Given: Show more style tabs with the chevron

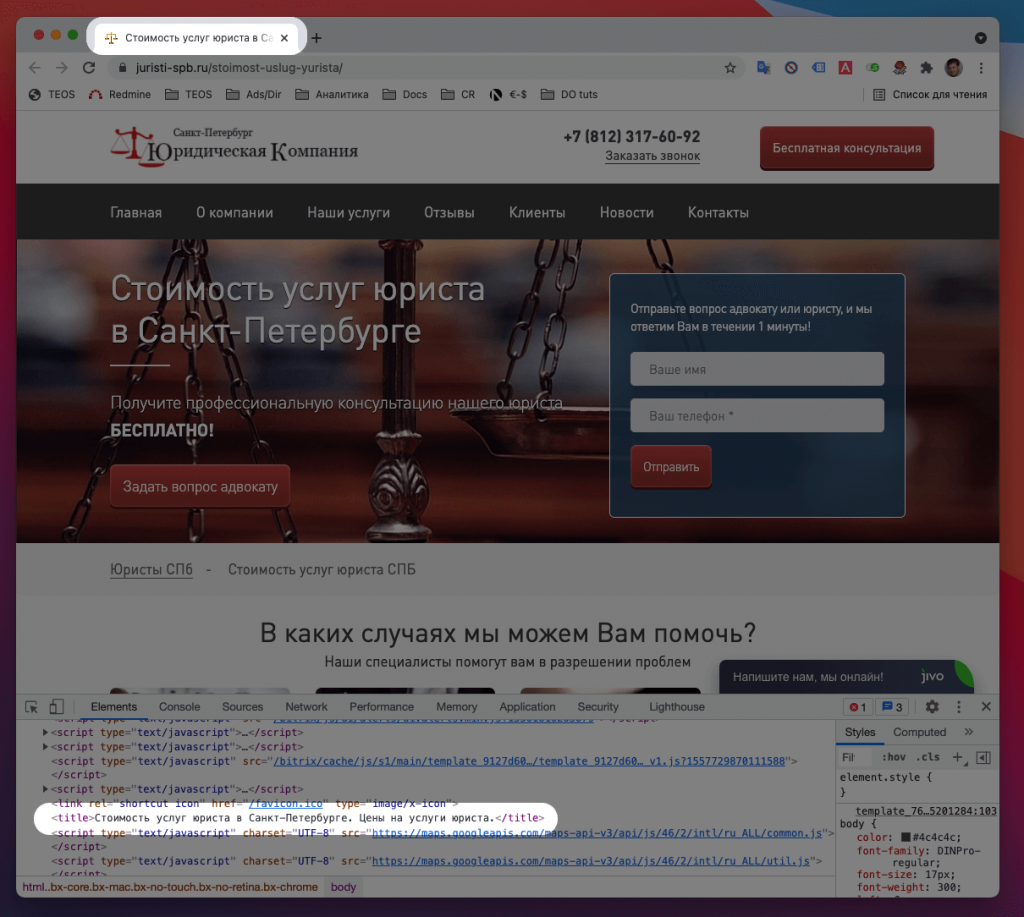Looking at the screenshot, I should 968,732.
